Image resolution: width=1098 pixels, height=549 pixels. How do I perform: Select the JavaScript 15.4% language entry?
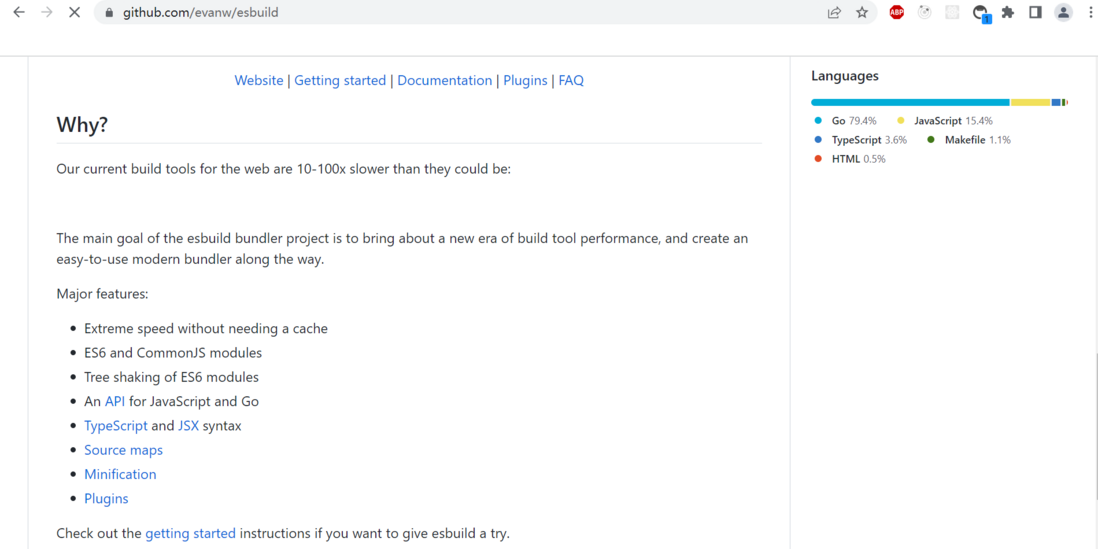point(945,120)
